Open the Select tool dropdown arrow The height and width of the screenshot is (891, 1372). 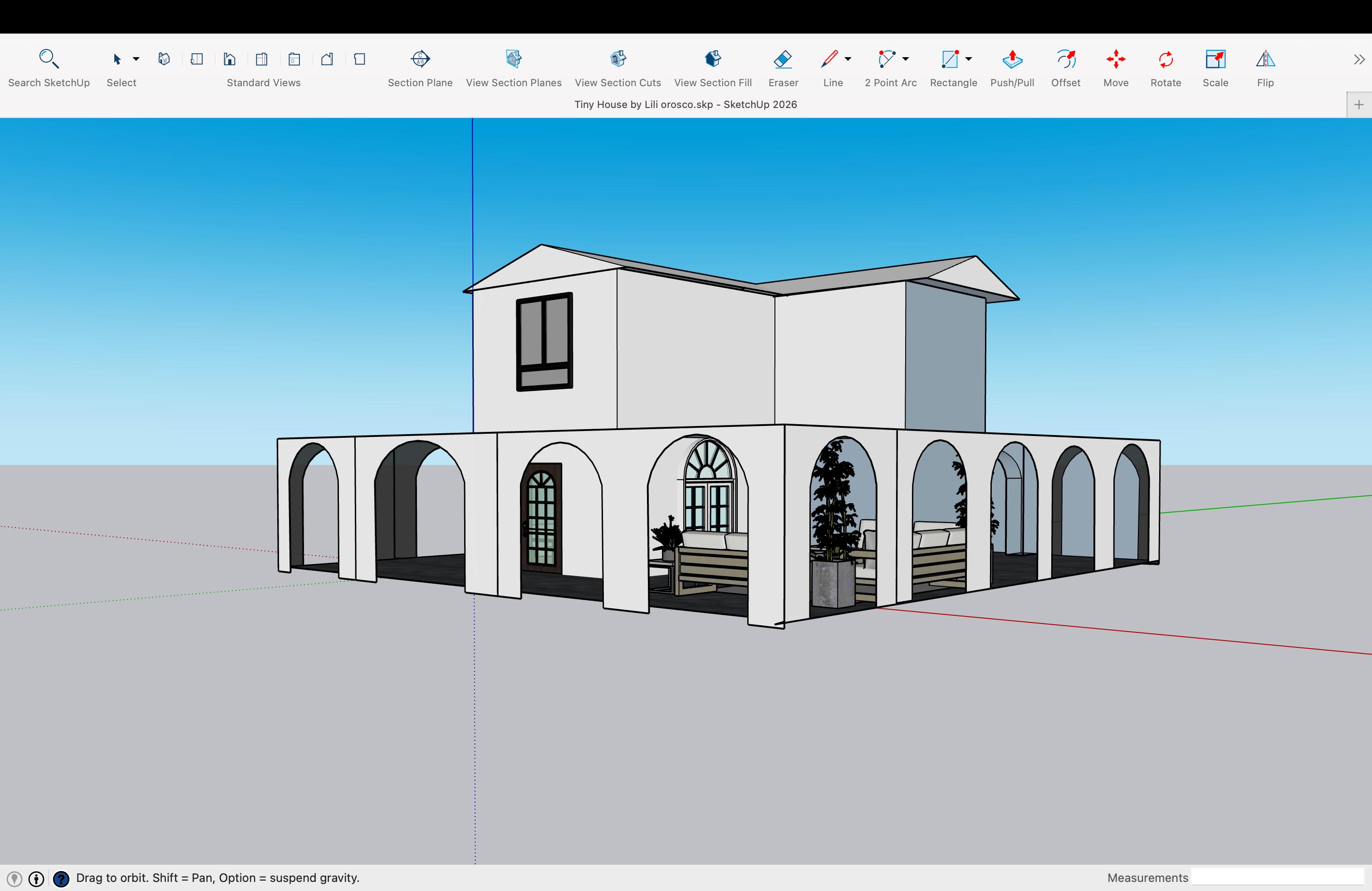coord(136,59)
